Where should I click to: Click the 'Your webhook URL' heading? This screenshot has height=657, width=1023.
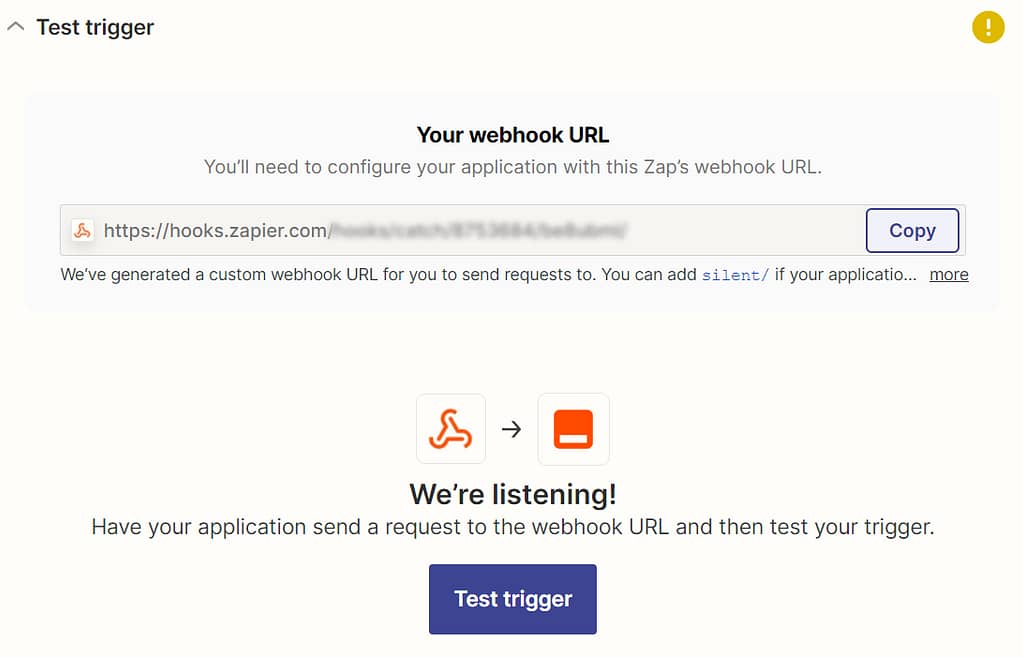coord(513,135)
